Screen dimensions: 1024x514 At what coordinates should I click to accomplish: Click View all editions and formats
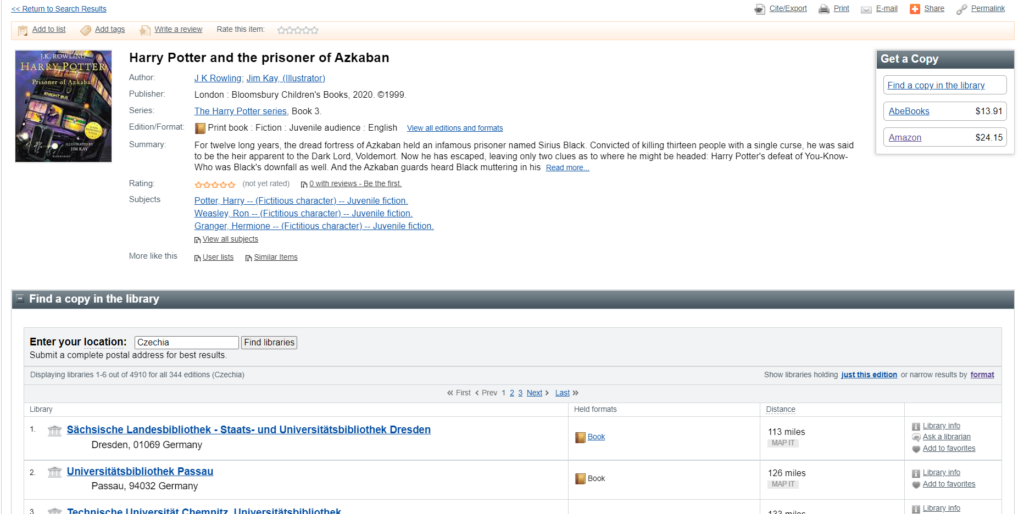(x=455, y=128)
